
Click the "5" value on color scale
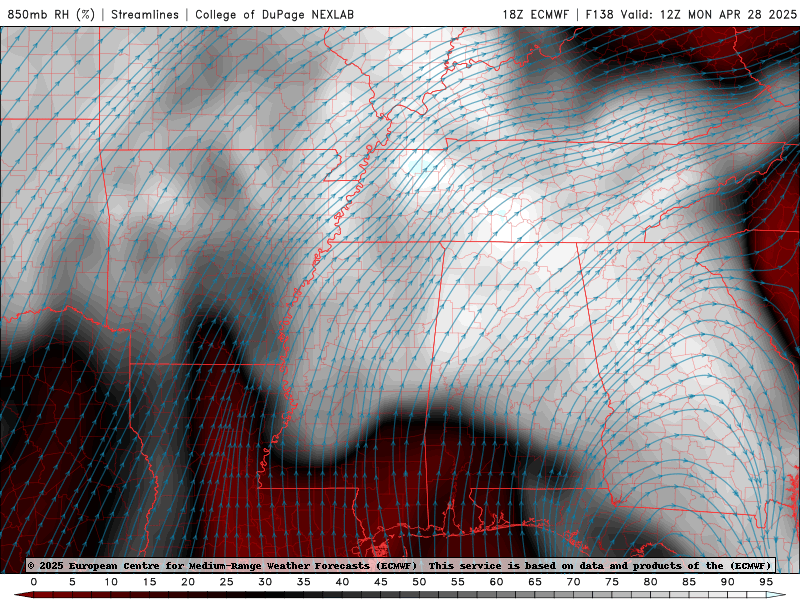point(72,582)
